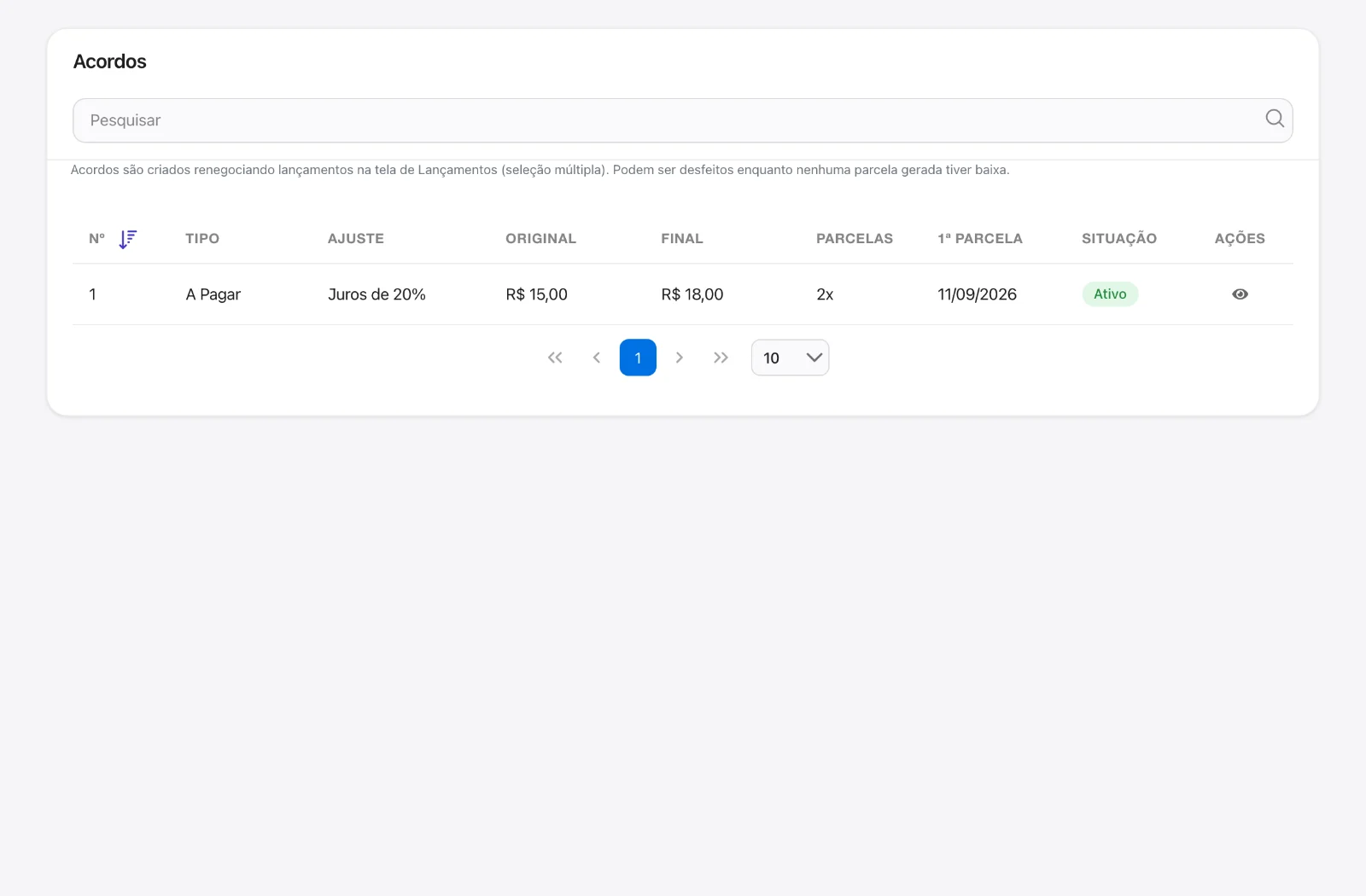1366x896 pixels.
Task: Click the AJUSTE column header
Action: pos(356,239)
